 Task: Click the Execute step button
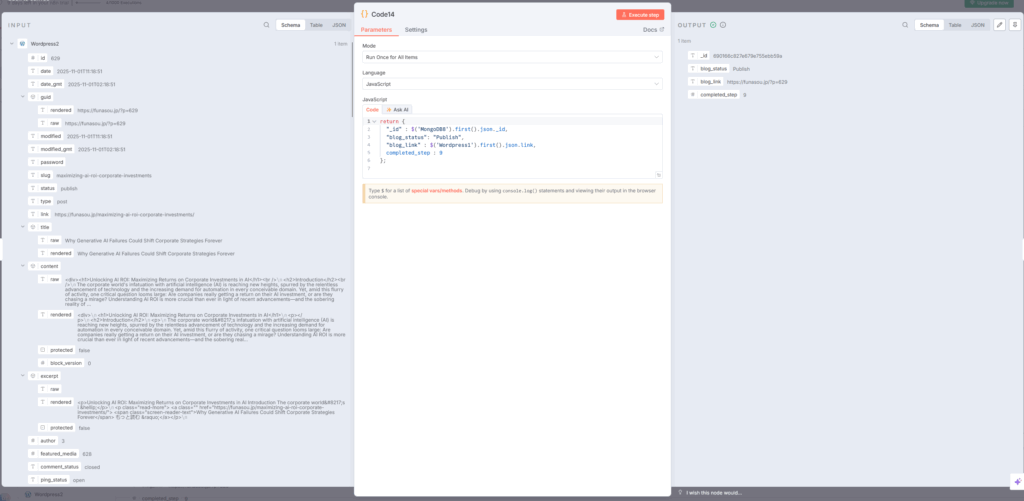[x=639, y=14]
